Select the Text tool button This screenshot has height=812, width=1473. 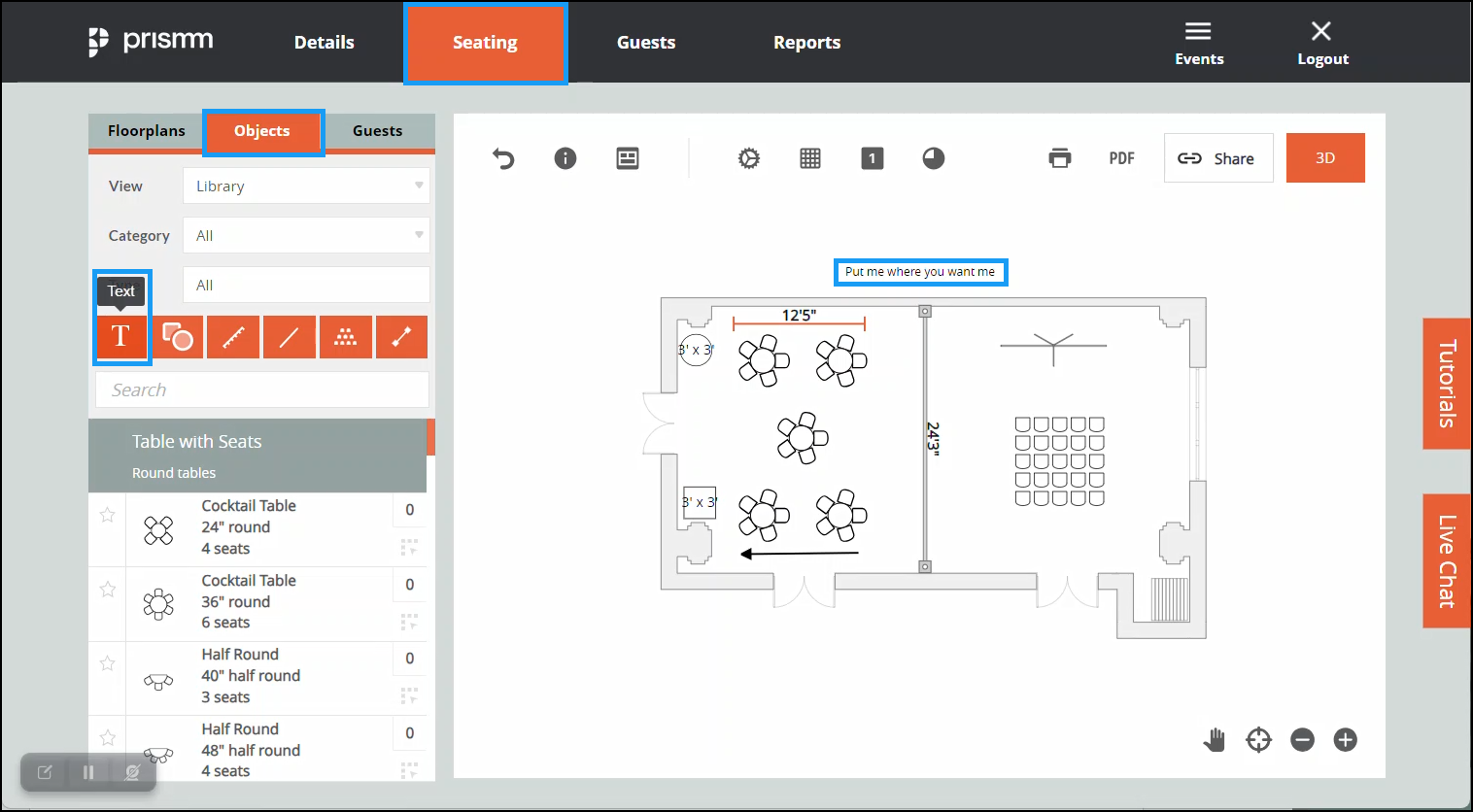click(x=121, y=336)
